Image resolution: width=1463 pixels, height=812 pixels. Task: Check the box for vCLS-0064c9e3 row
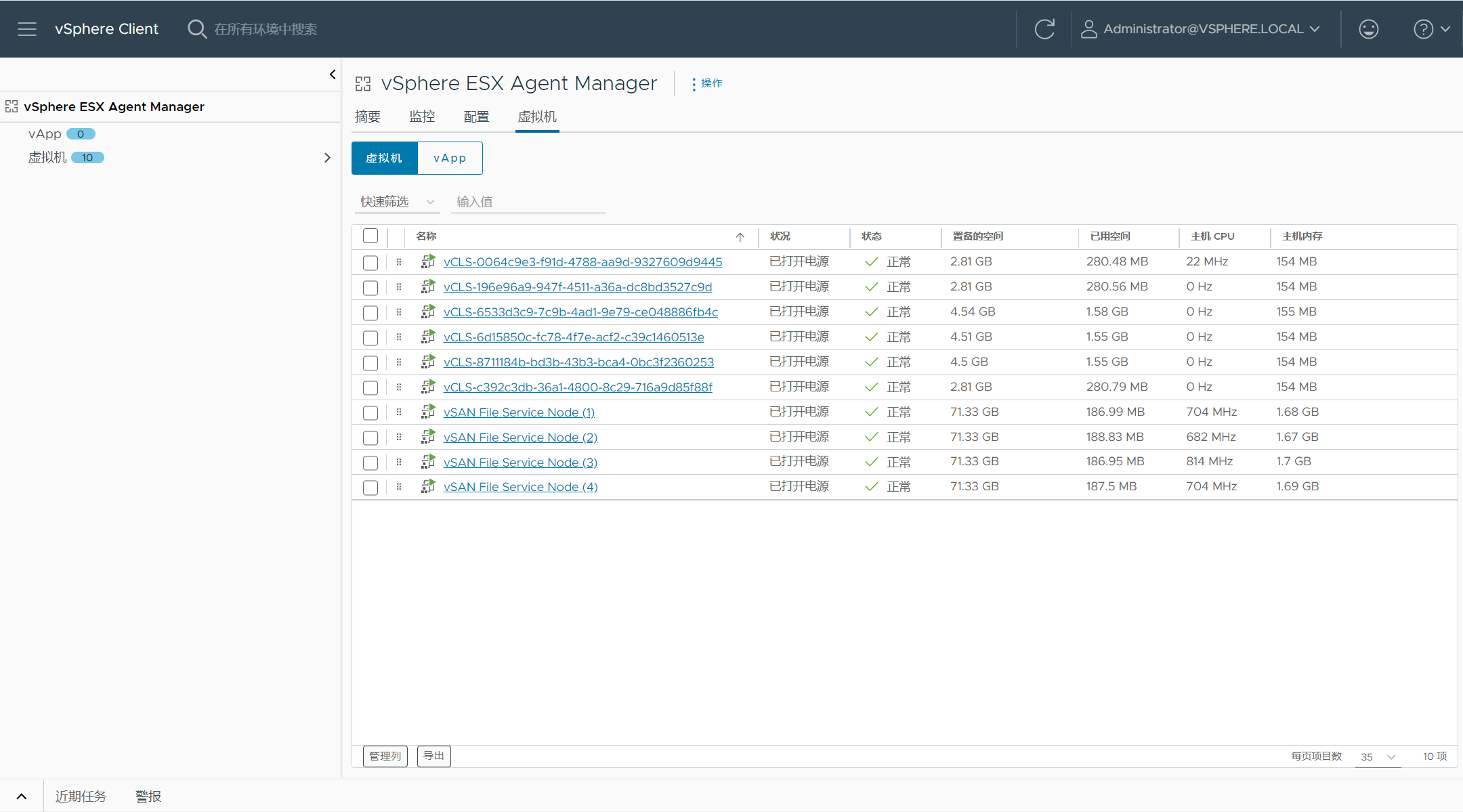[370, 263]
